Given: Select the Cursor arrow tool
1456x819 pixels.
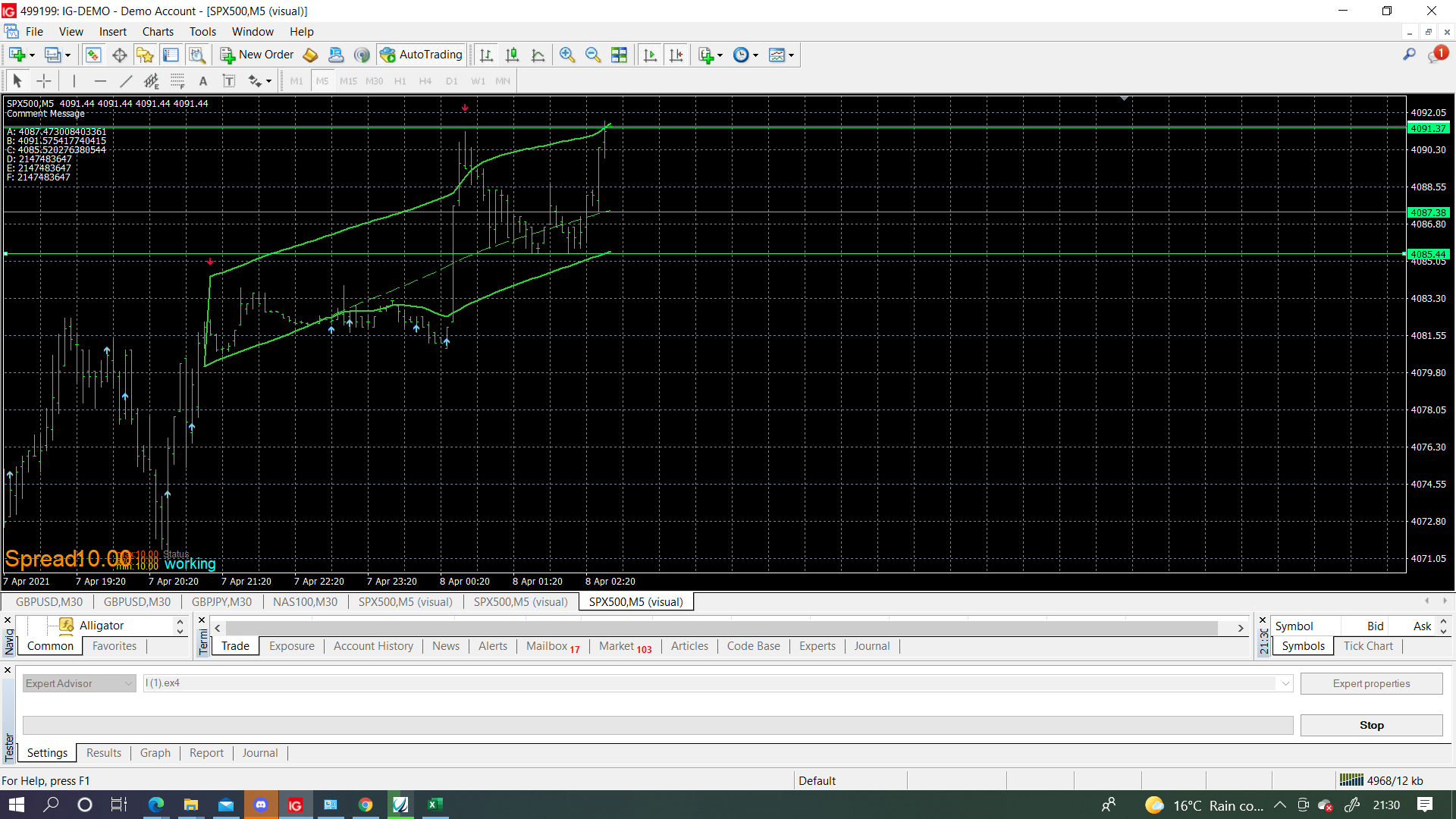Looking at the screenshot, I should [17, 80].
